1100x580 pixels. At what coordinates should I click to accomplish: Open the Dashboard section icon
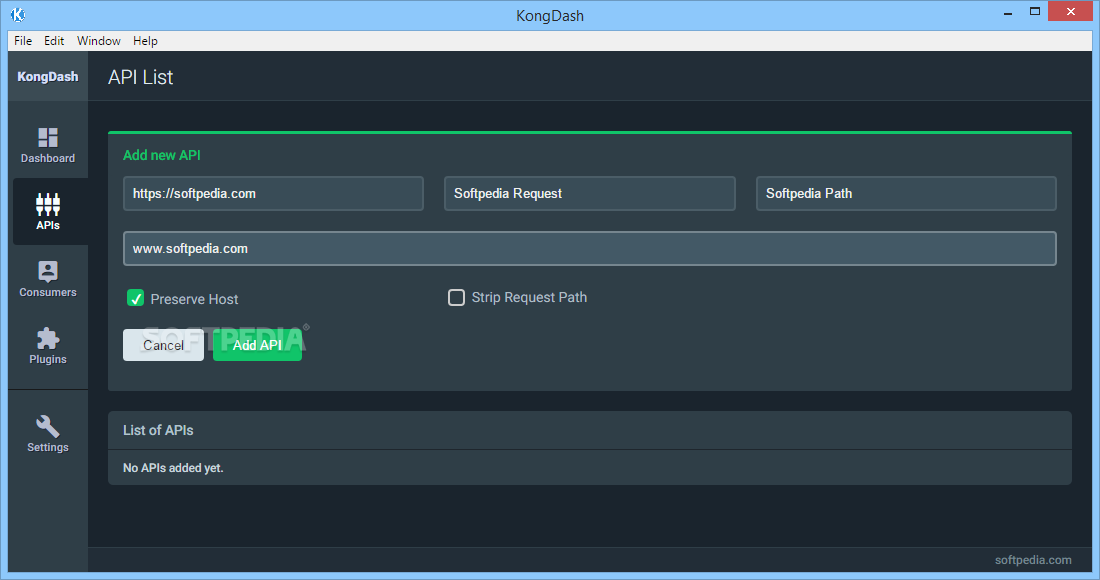pos(48,137)
